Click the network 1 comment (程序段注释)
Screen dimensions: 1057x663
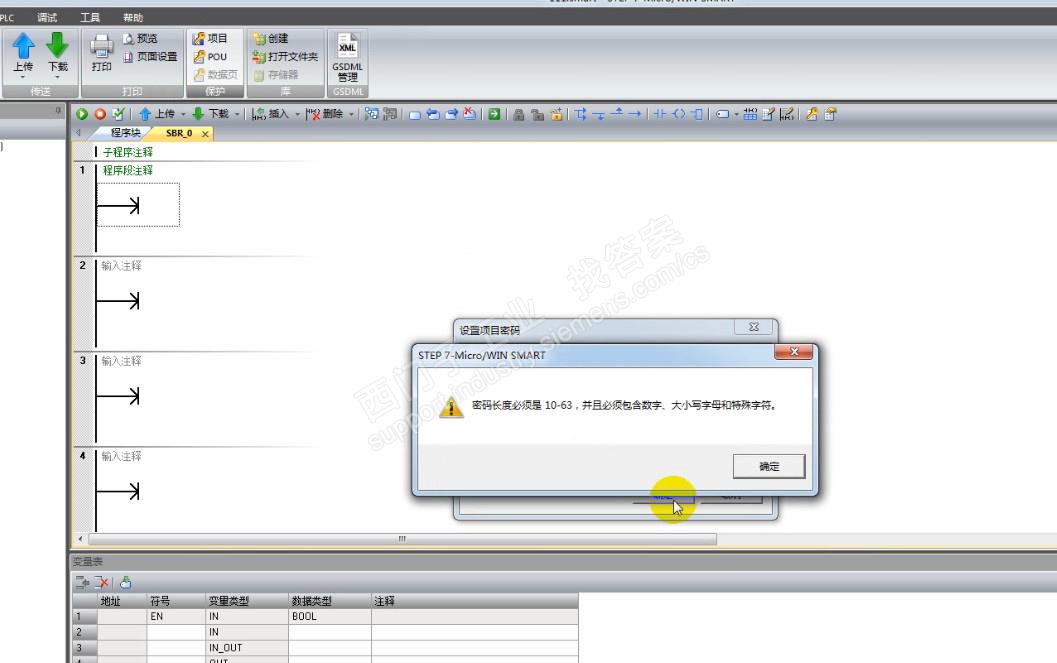(x=128, y=170)
